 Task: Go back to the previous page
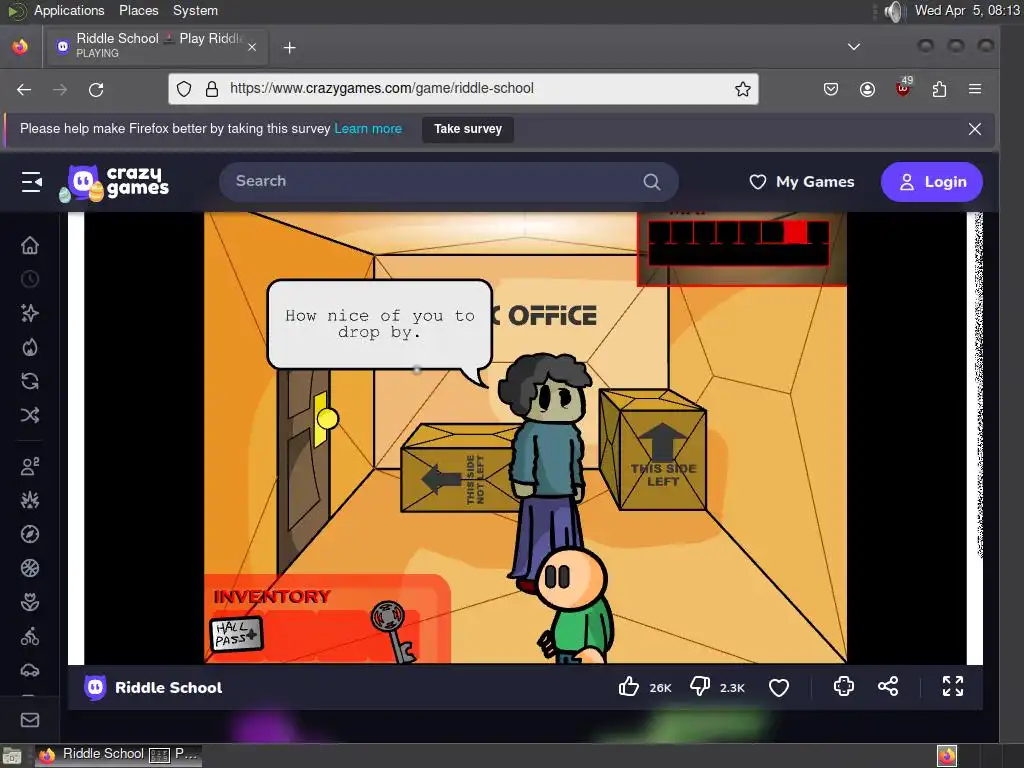coord(24,89)
